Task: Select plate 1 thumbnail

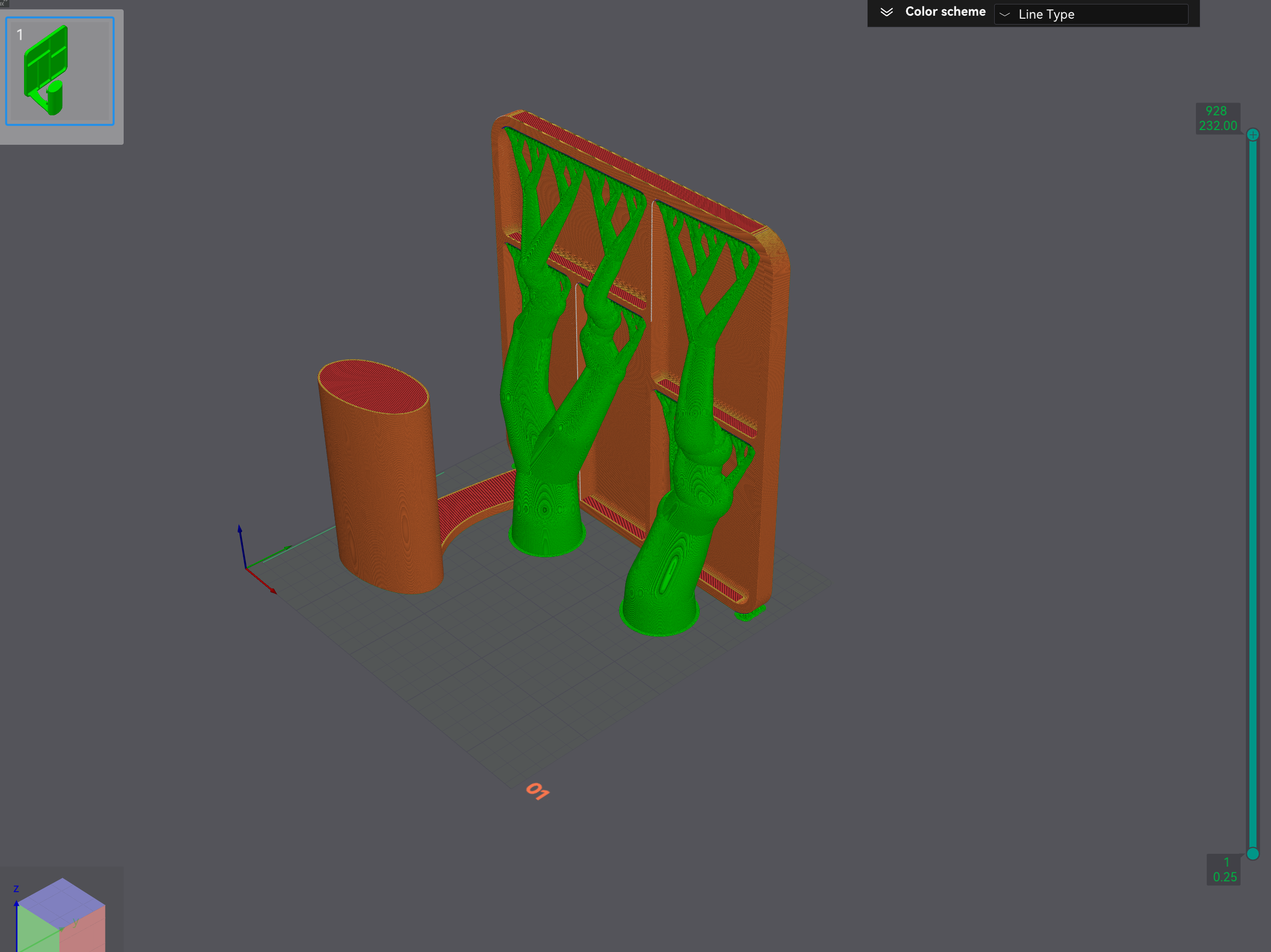Action: 60,71
